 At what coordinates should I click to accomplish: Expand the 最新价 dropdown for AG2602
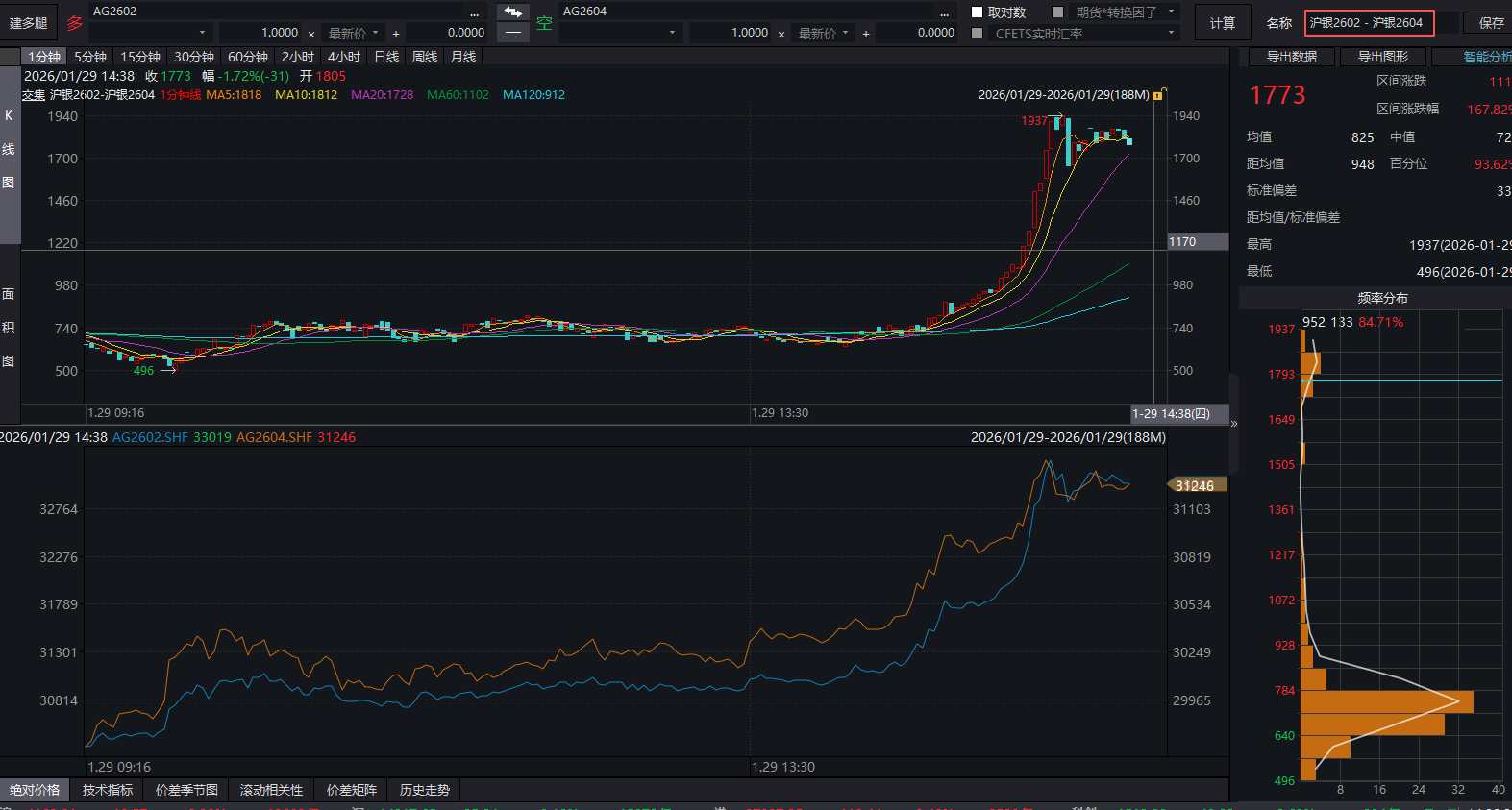[x=375, y=33]
